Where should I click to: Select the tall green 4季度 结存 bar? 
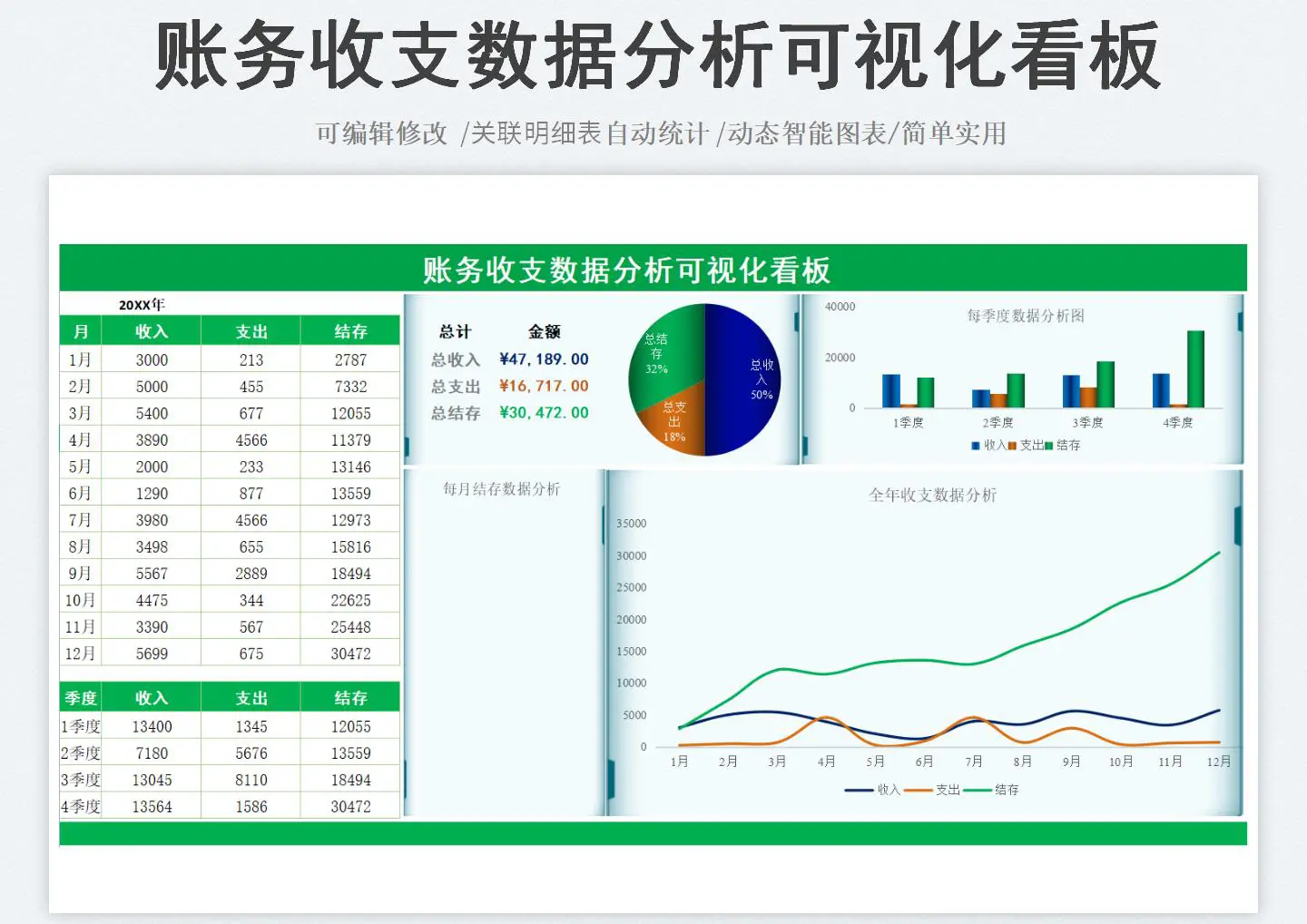pyautogui.click(x=1195, y=369)
